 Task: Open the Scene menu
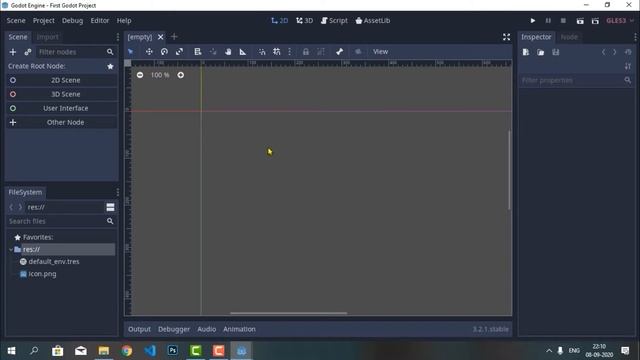coord(16,20)
